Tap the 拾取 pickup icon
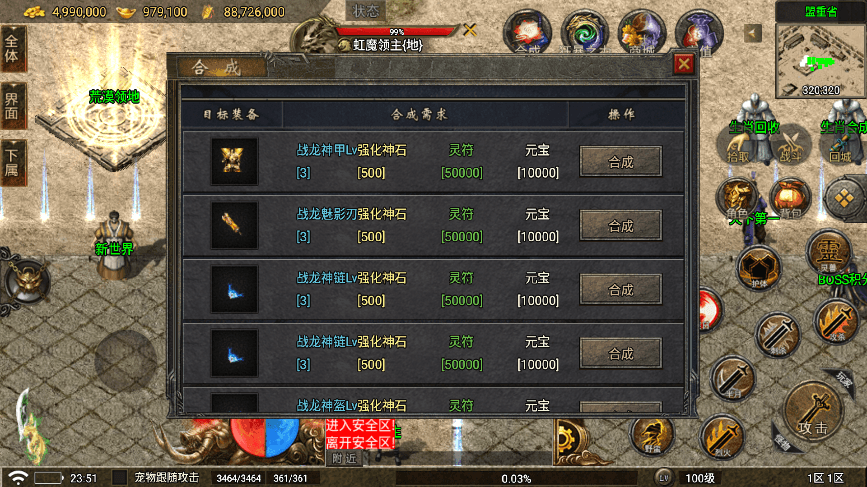Image resolution: width=867 pixels, height=487 pixels. 738,146
